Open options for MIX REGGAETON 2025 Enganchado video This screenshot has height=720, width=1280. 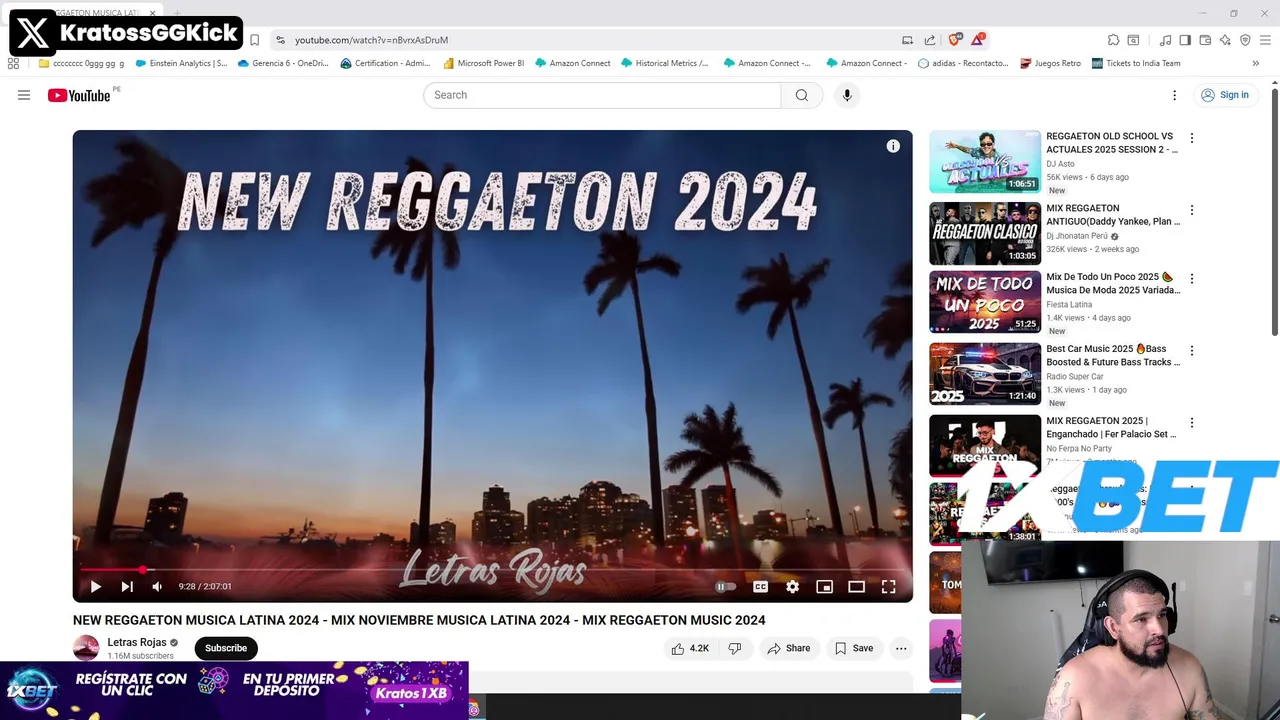point(1191,422)
